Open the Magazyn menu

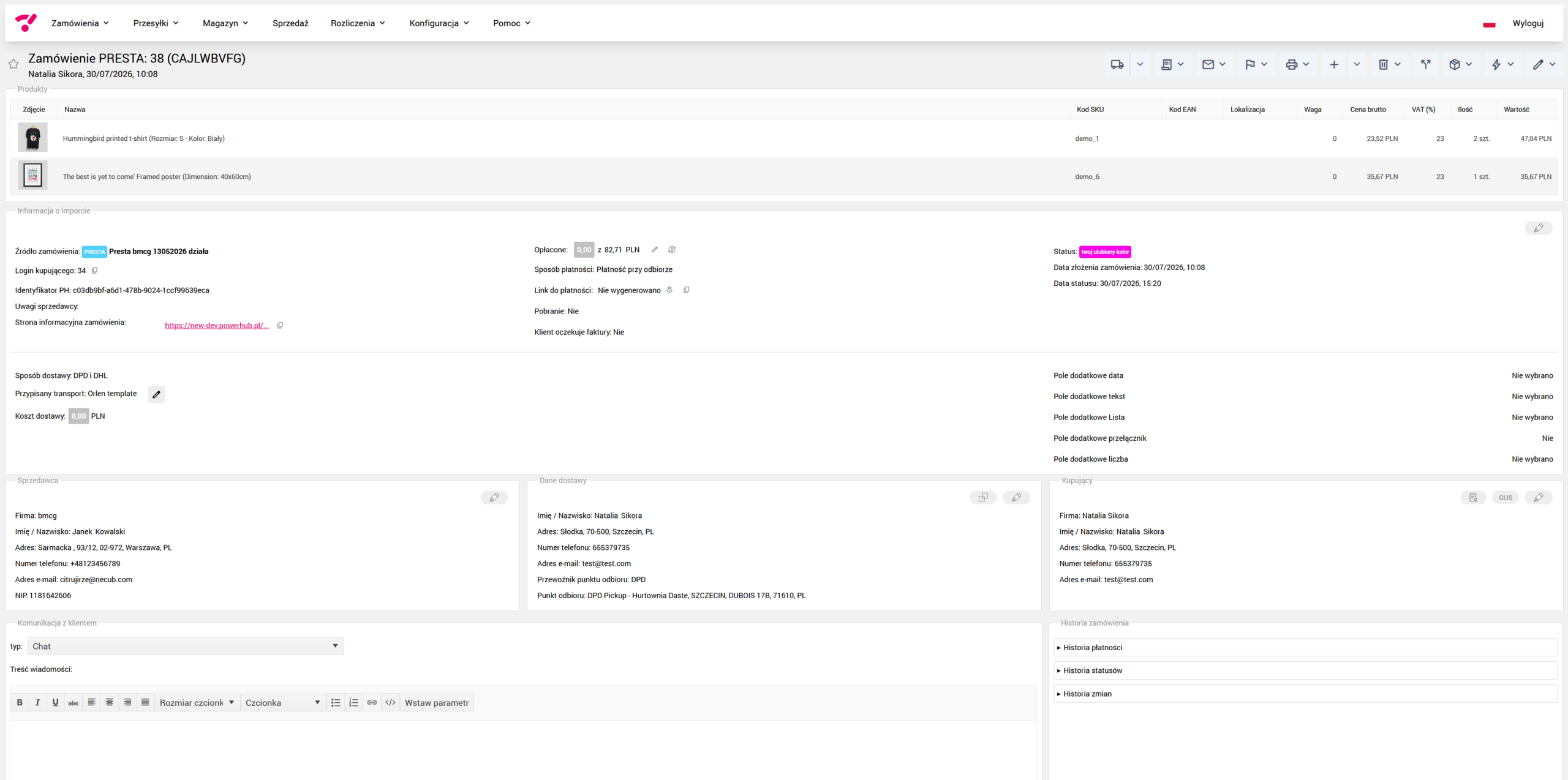(x=225, y=23)
